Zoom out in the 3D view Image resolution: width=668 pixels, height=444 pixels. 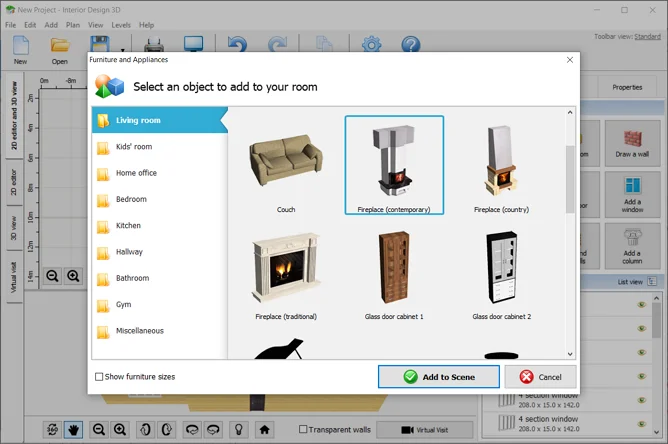(x=99, y=430)
